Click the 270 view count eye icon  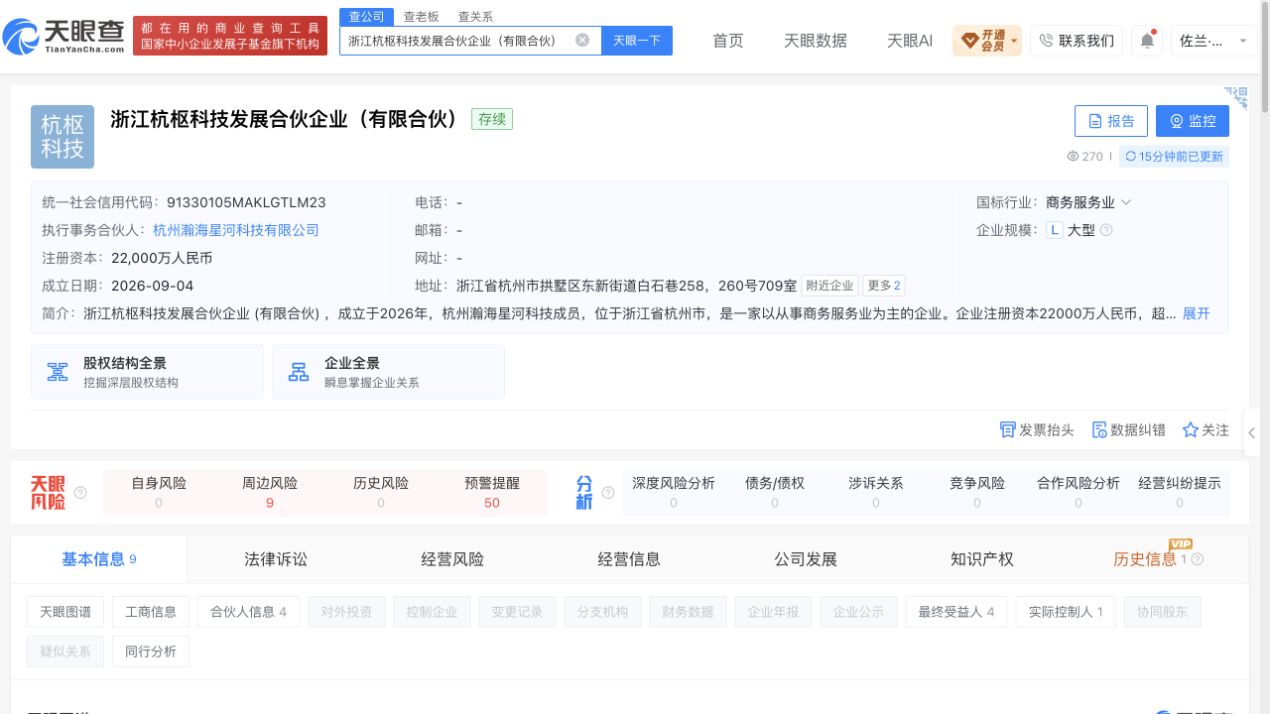point(1073,156)
